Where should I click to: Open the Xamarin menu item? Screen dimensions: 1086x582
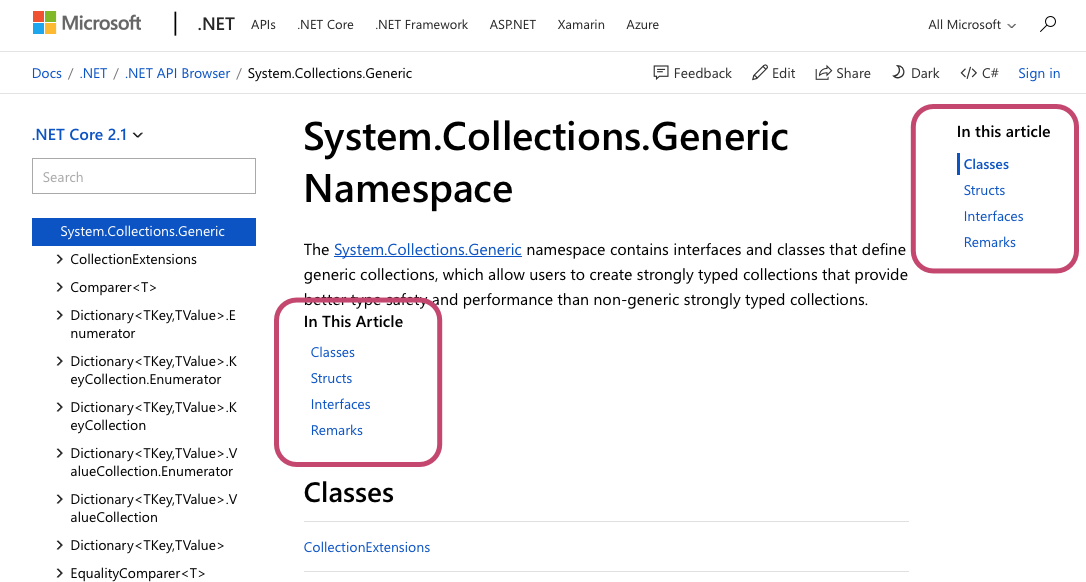[581, 24]
